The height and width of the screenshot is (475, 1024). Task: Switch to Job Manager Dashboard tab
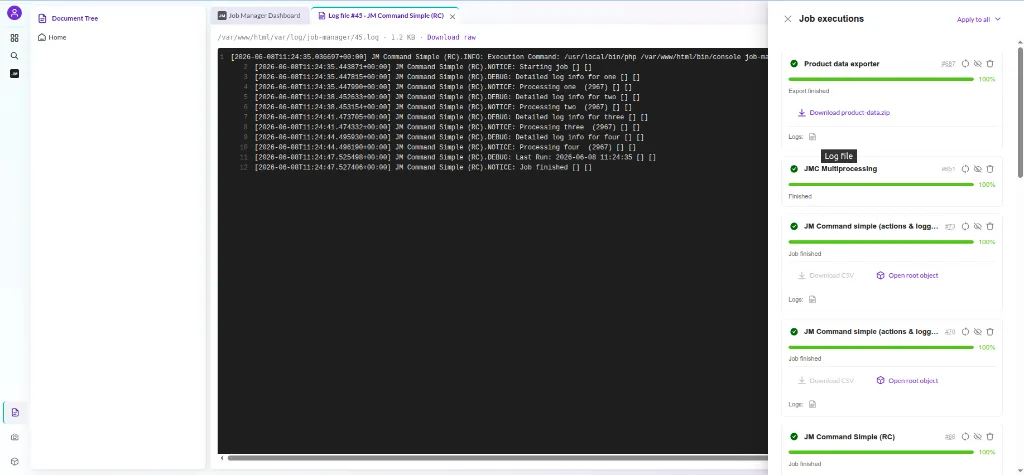coord(259,16)
